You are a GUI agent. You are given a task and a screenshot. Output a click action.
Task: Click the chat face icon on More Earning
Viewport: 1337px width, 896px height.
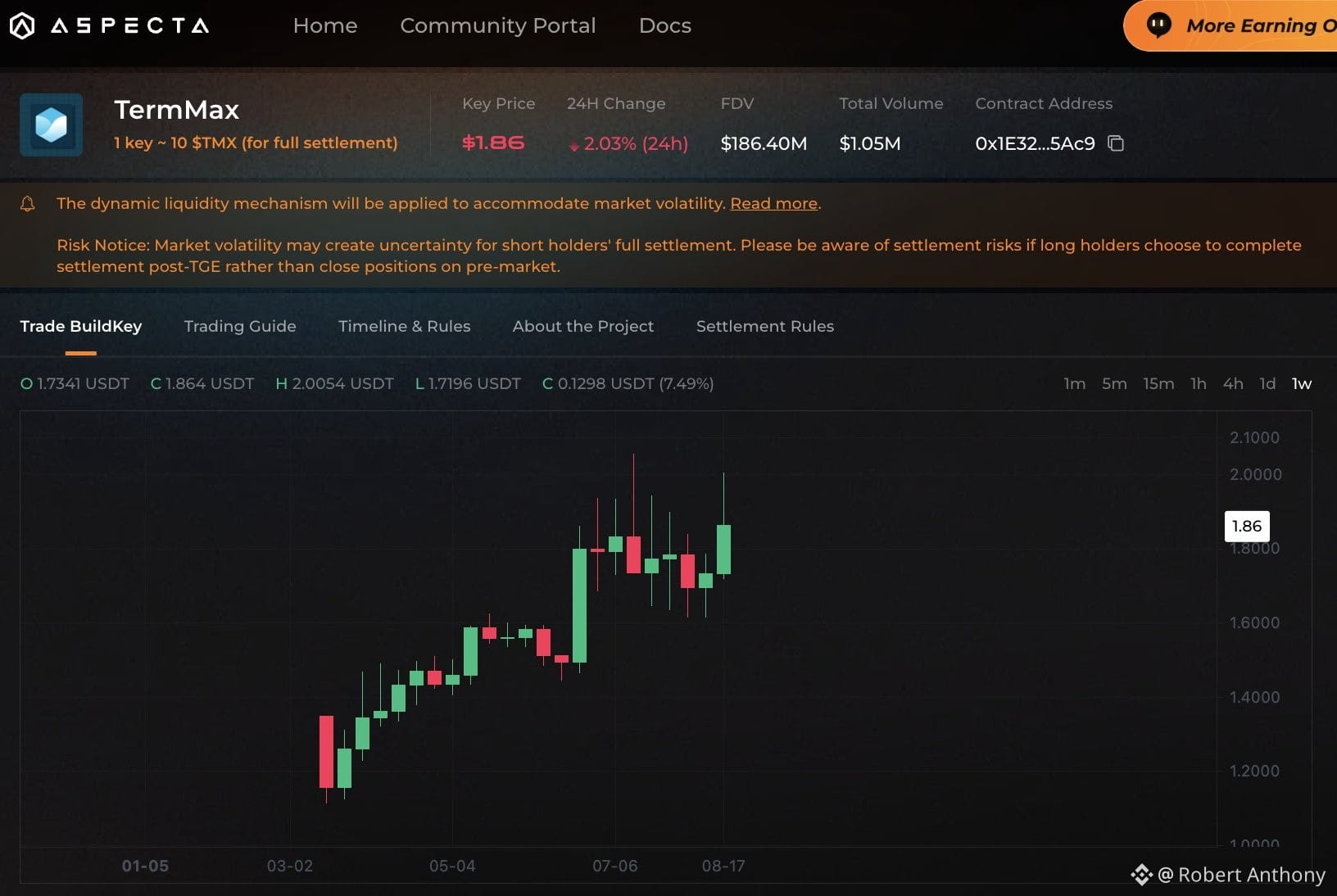point(1158,25)
